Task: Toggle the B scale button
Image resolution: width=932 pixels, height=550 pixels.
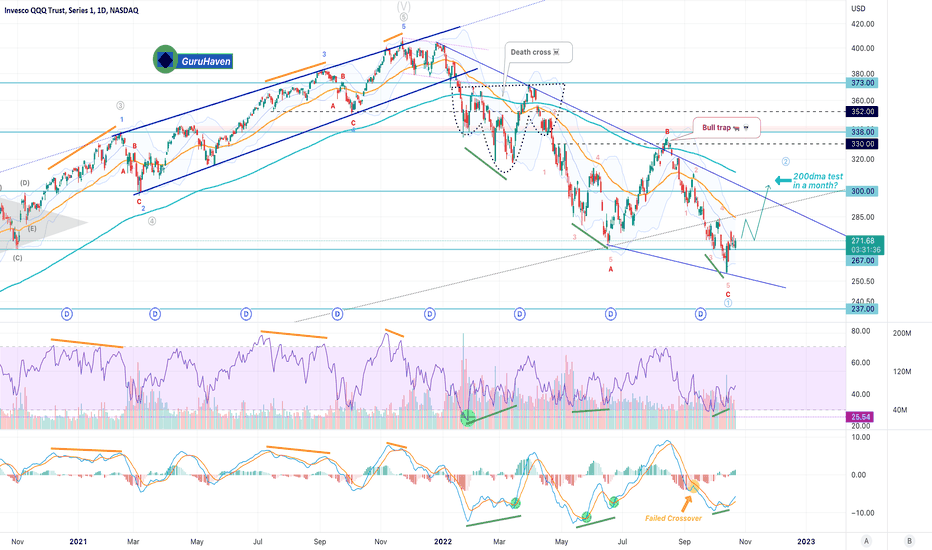Action: pyautogui.click(x=909, y=541)
